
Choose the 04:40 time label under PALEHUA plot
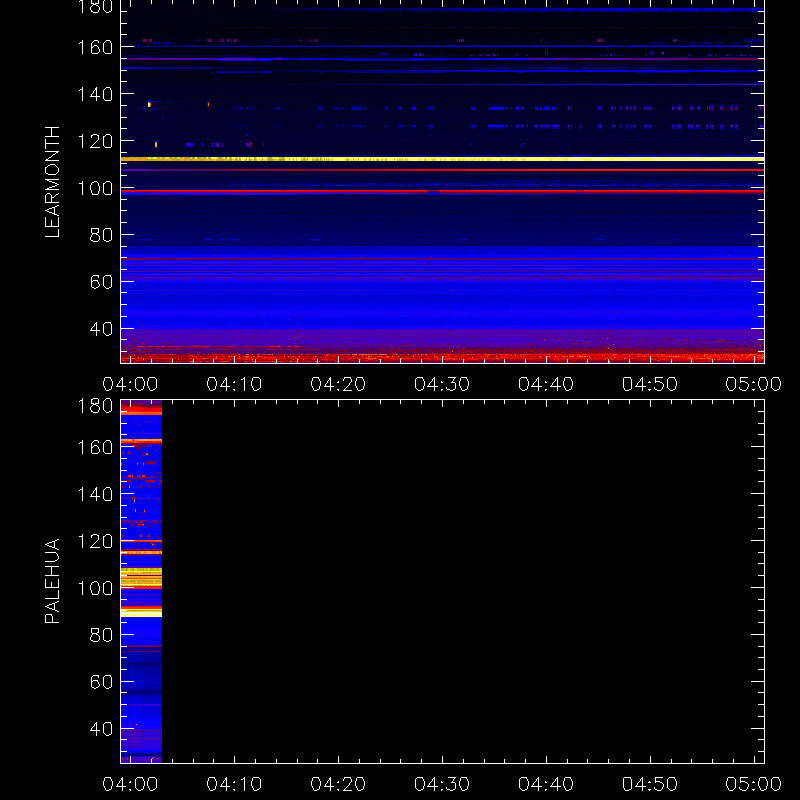(x=546, y=784)
